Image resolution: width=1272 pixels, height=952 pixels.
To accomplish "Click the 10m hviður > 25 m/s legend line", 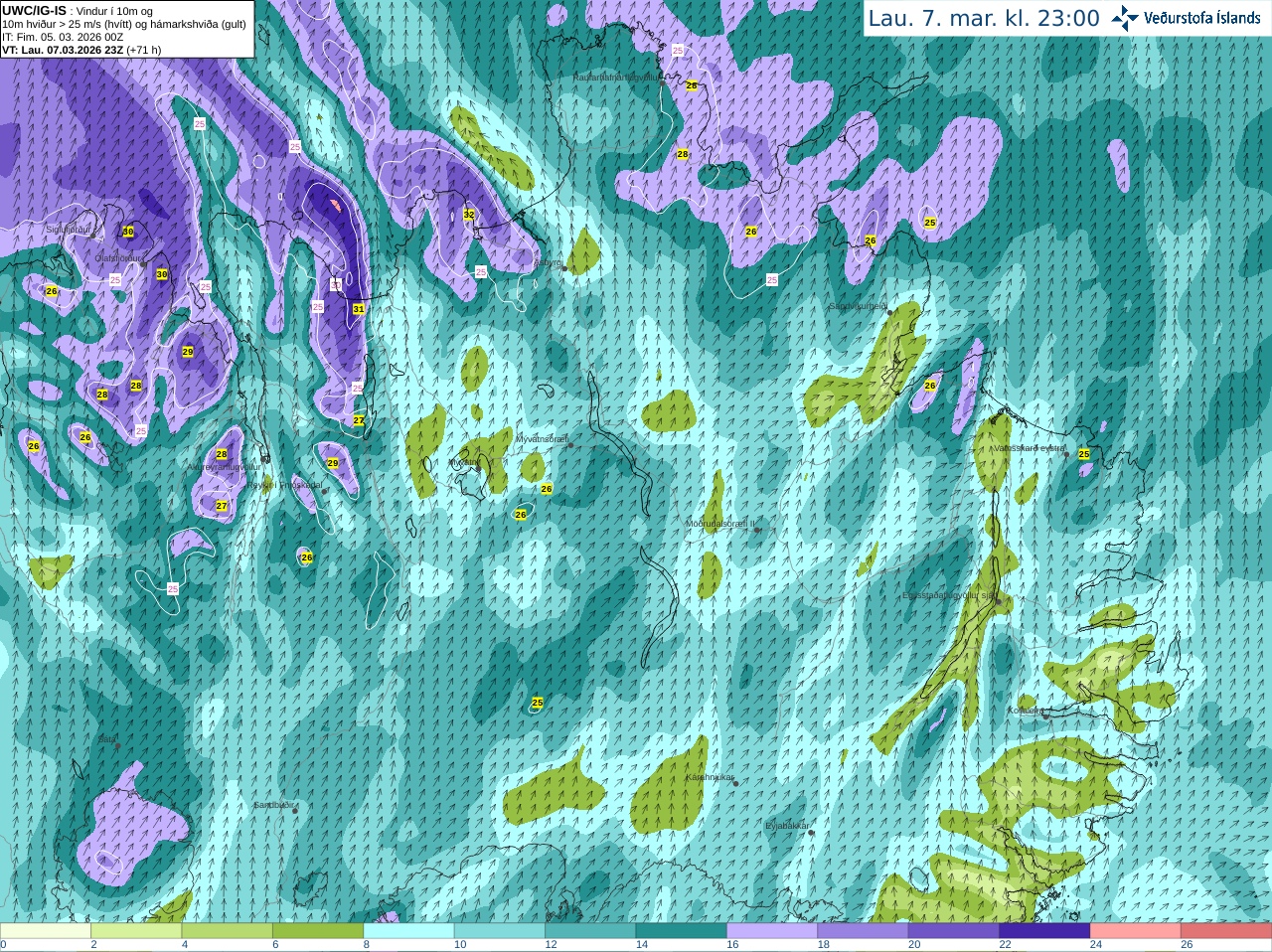I will pos(124,24).
